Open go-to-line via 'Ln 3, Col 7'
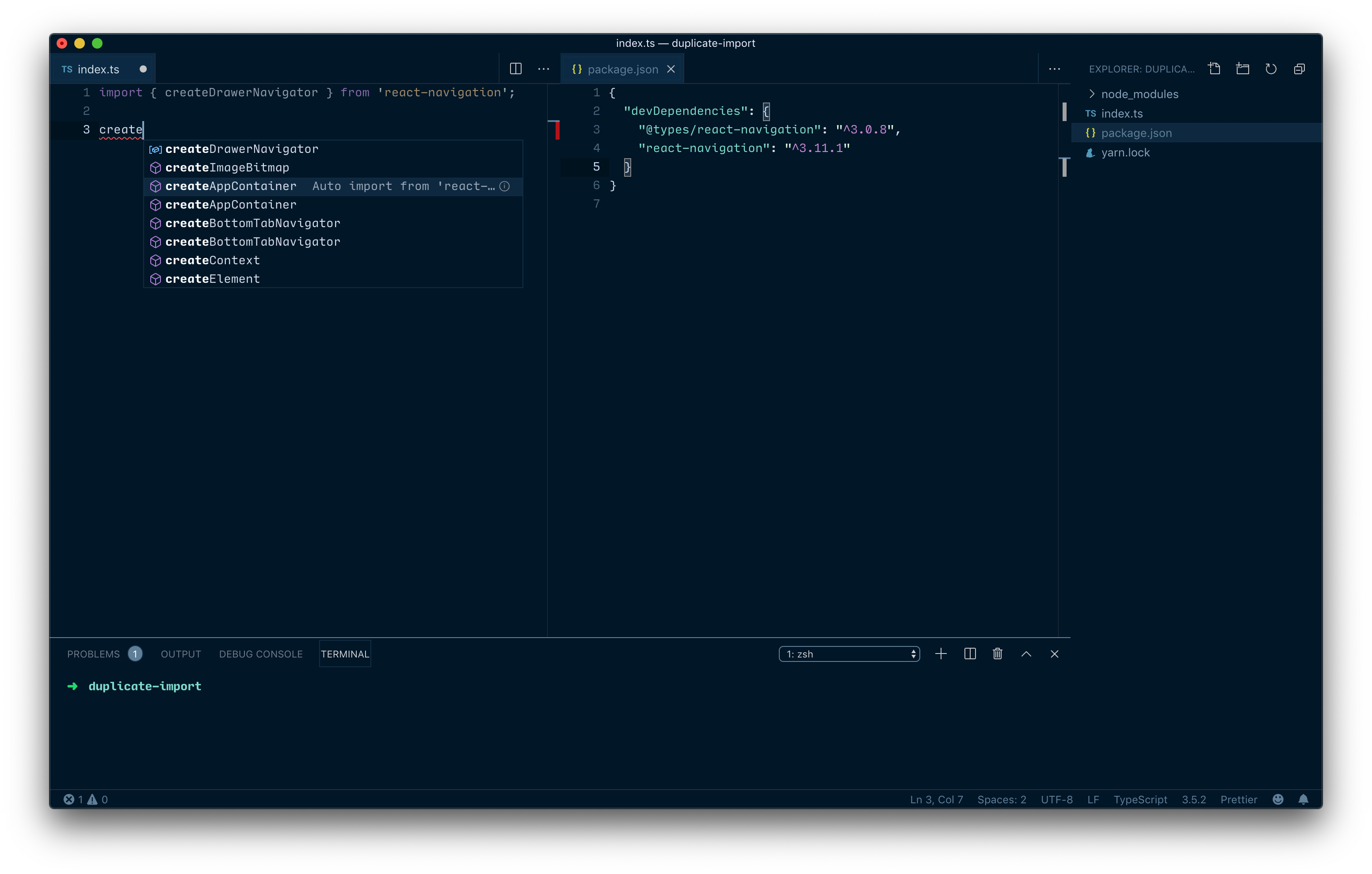 coord(936,799)
